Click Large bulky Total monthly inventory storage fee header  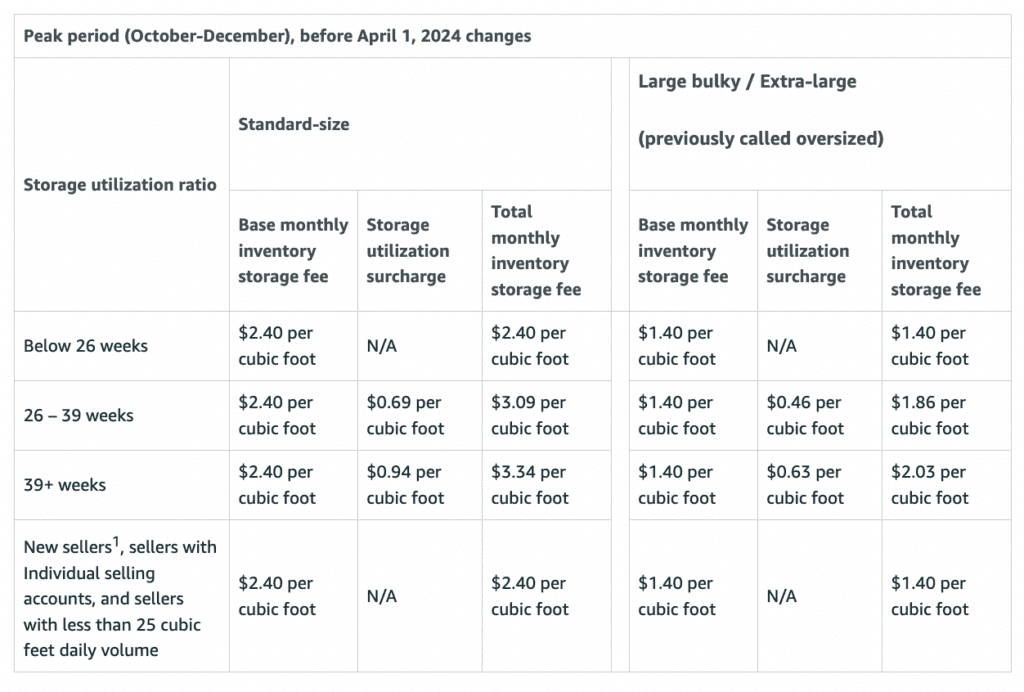pyautogui.click(x=936, y=251)
